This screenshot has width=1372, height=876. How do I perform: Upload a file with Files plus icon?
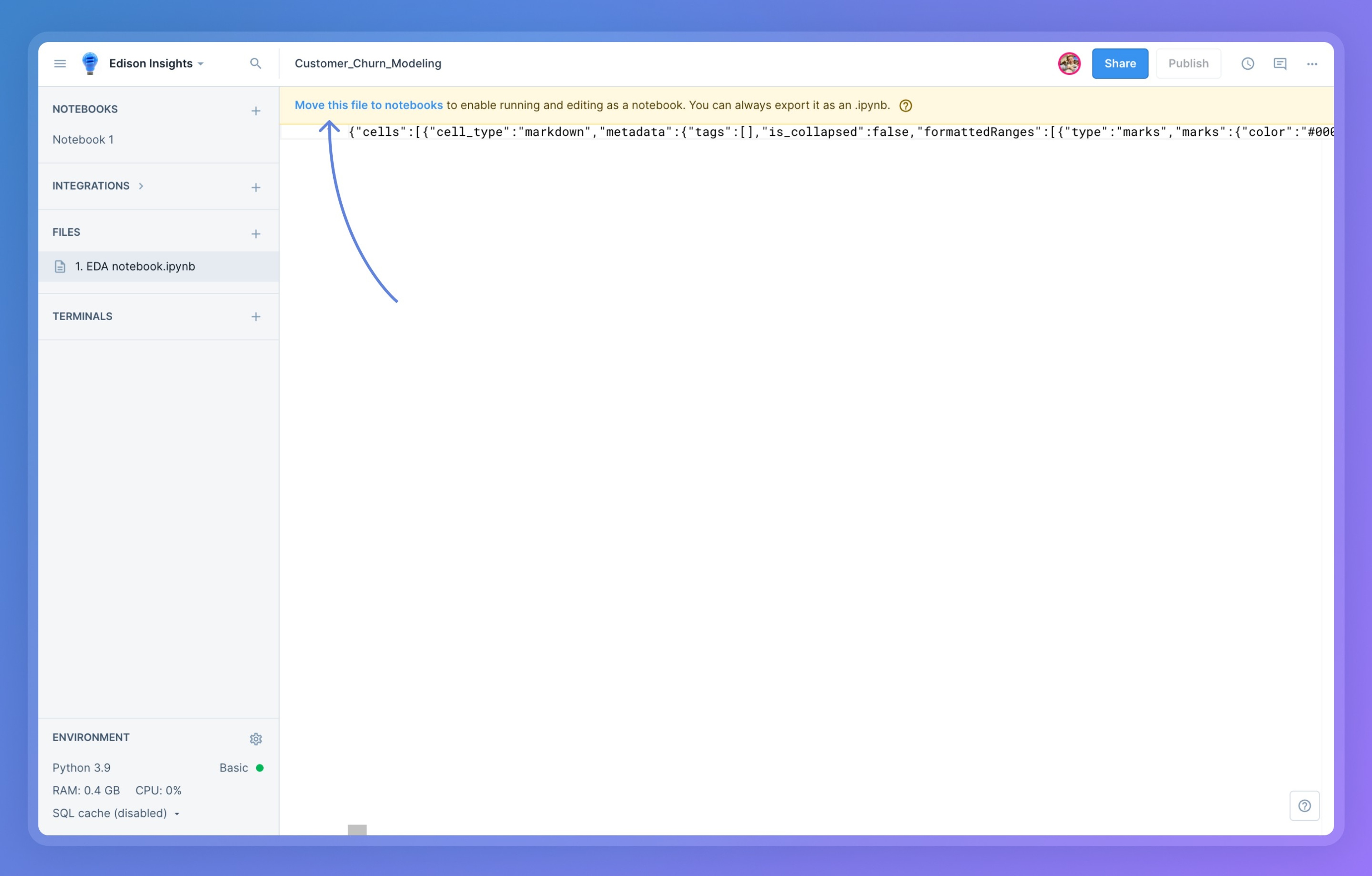pyautogui.click(x=256, y=234)
